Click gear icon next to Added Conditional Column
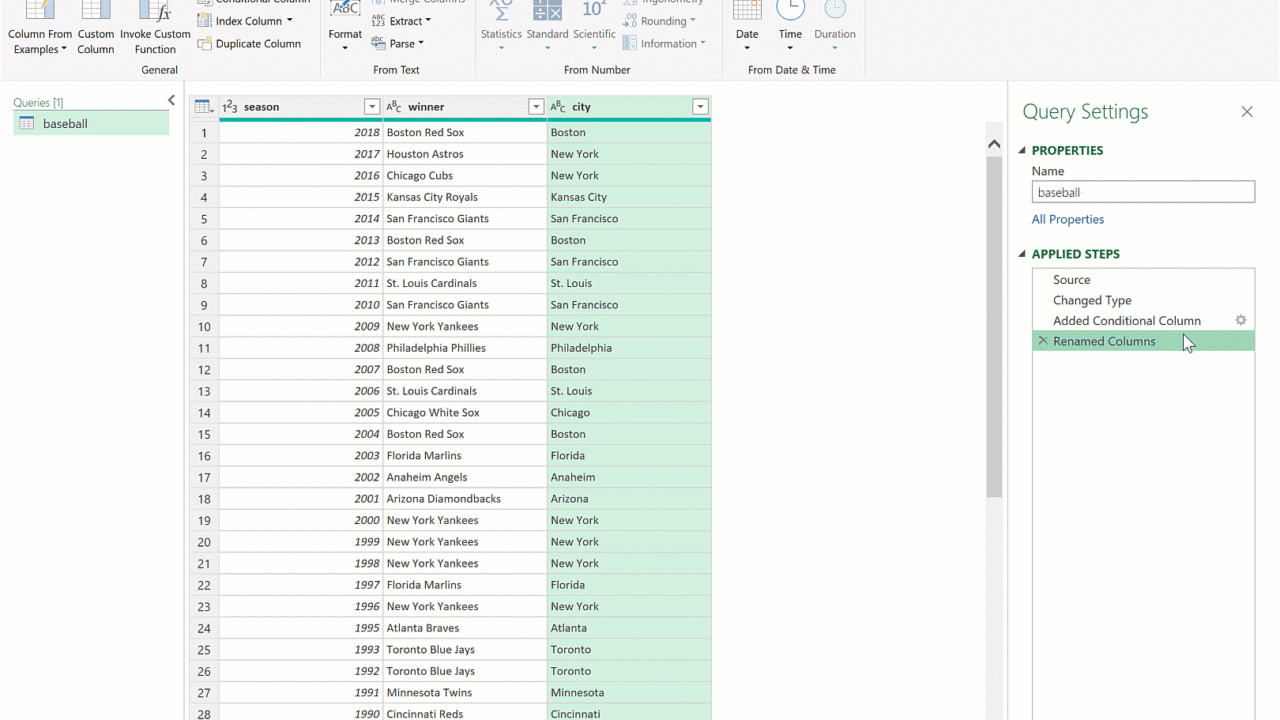This screenshot has height=720, width=1280. (1241, 321)
